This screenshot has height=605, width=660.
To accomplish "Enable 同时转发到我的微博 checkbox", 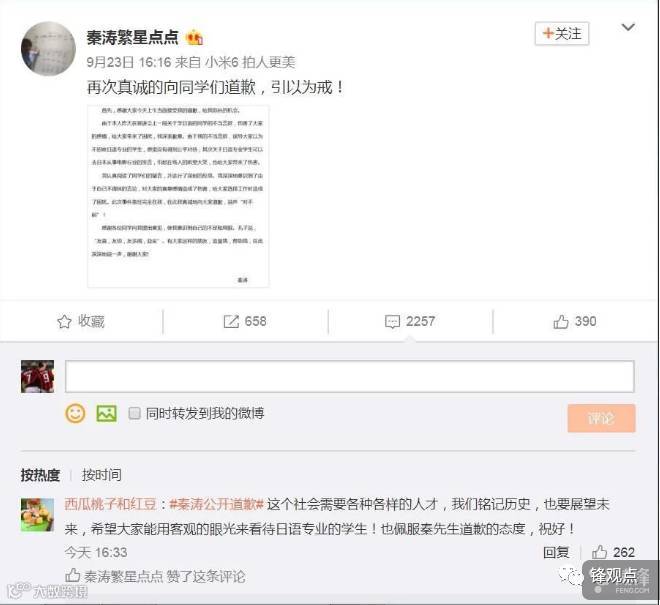I will tap(134, 413).
